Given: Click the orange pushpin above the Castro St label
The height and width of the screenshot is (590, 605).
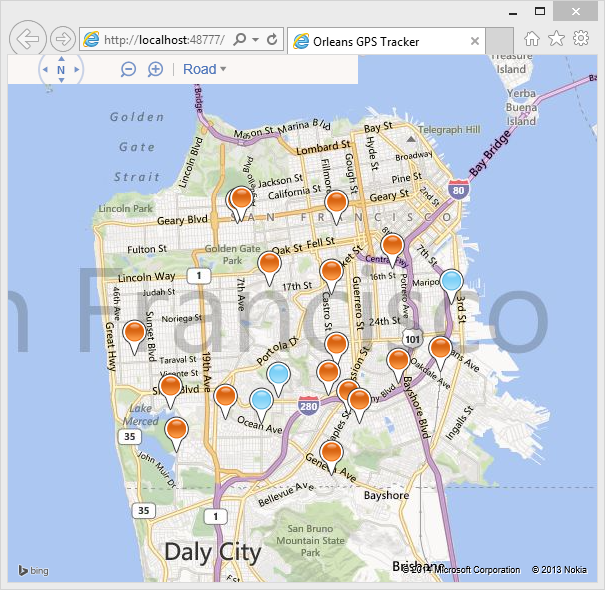Looking at the screenshot, I should [331, 270].
